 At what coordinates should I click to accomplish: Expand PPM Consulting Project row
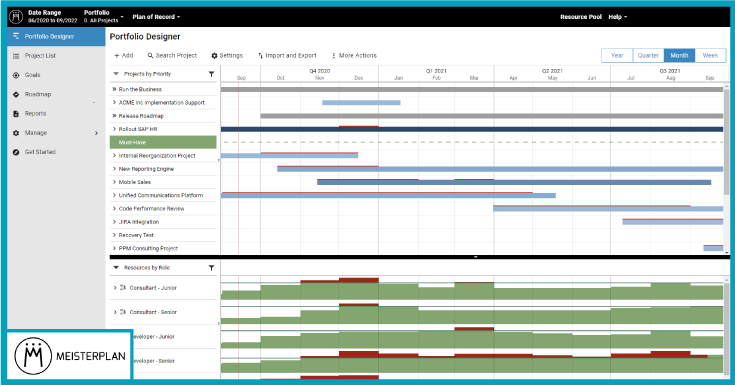[x=114, y=249]
